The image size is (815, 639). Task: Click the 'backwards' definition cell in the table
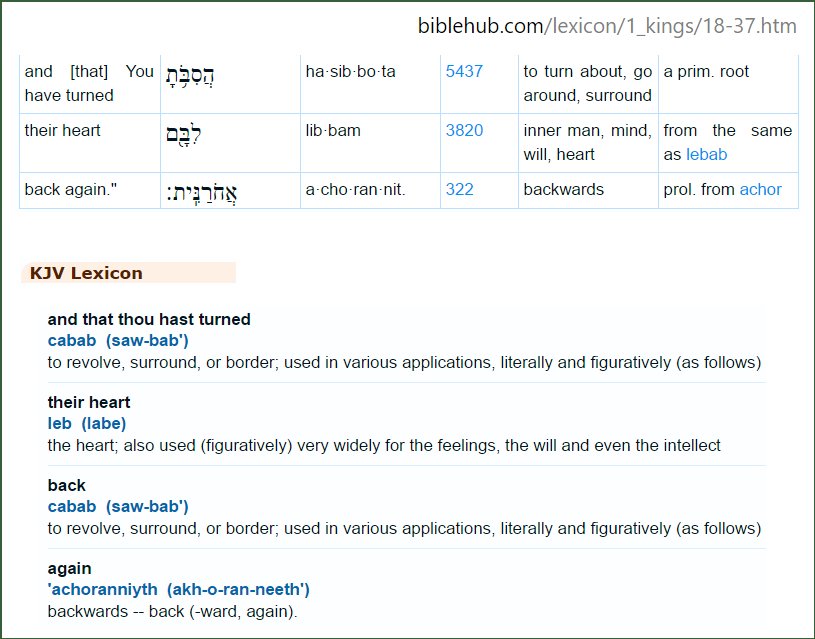(x=564, y=190)
